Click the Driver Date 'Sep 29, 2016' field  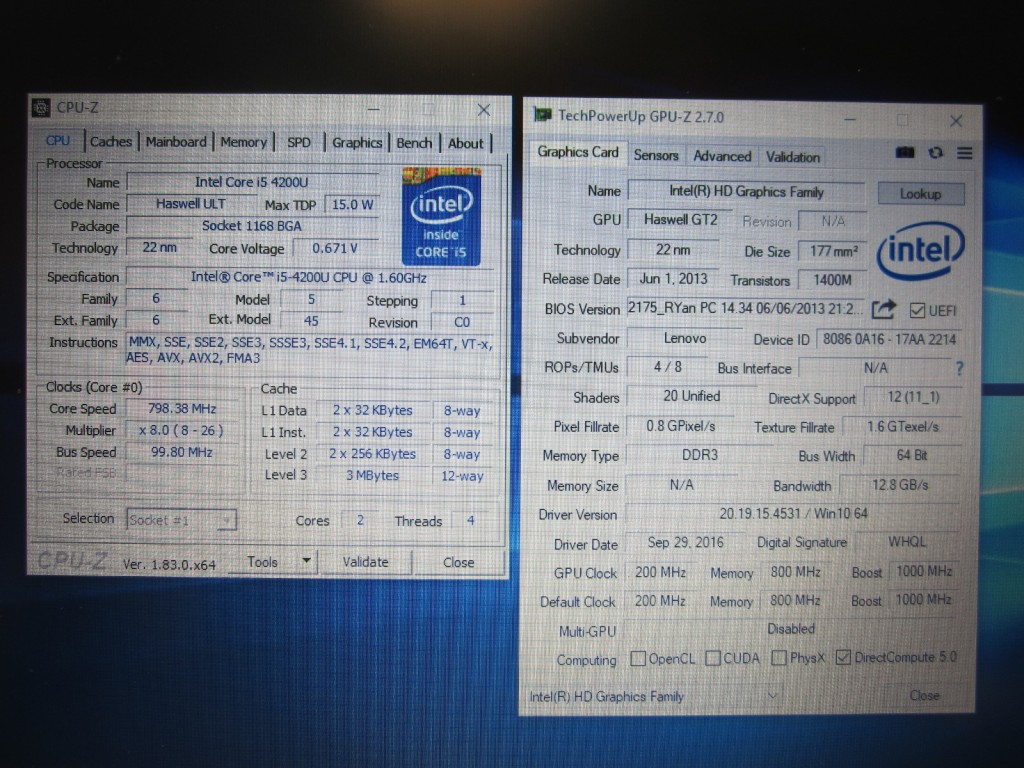685,543
